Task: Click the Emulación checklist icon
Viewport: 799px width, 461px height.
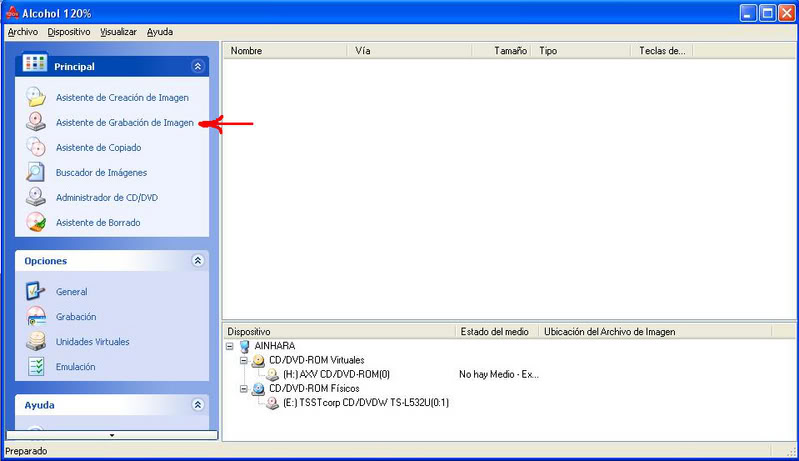Action: click(36, 366)
